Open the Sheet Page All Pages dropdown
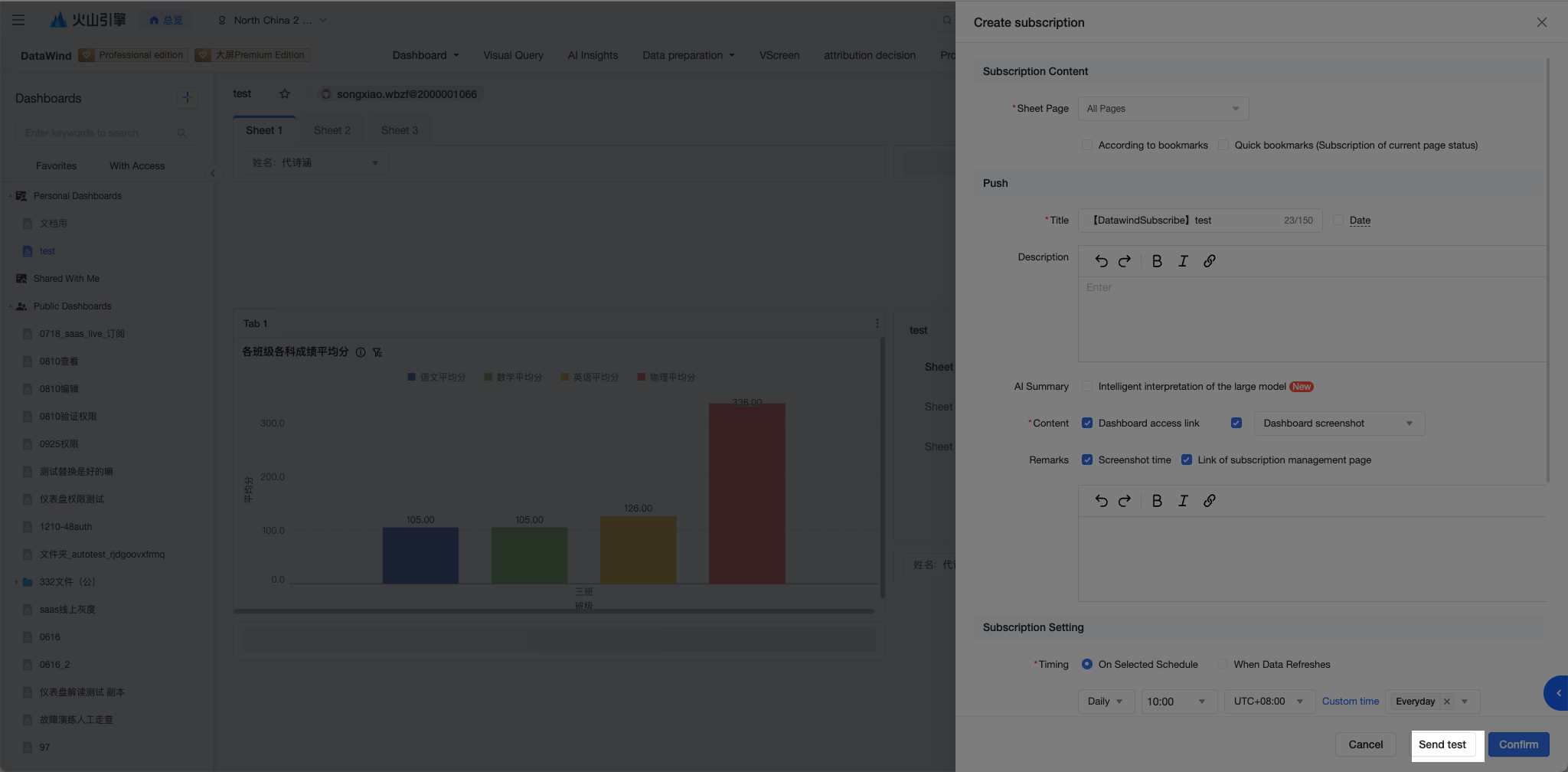This screenshot has height=772, width=1568. tap(1163, 109)
